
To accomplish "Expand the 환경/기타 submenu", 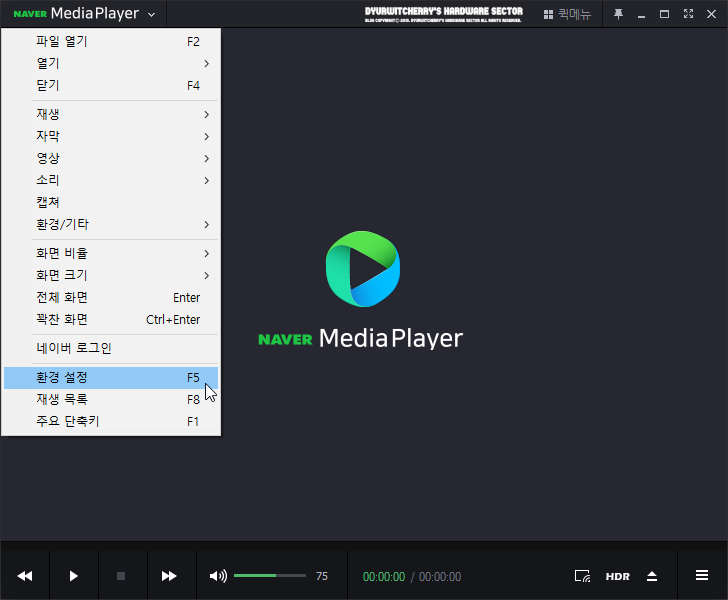I will coord(111,224).
